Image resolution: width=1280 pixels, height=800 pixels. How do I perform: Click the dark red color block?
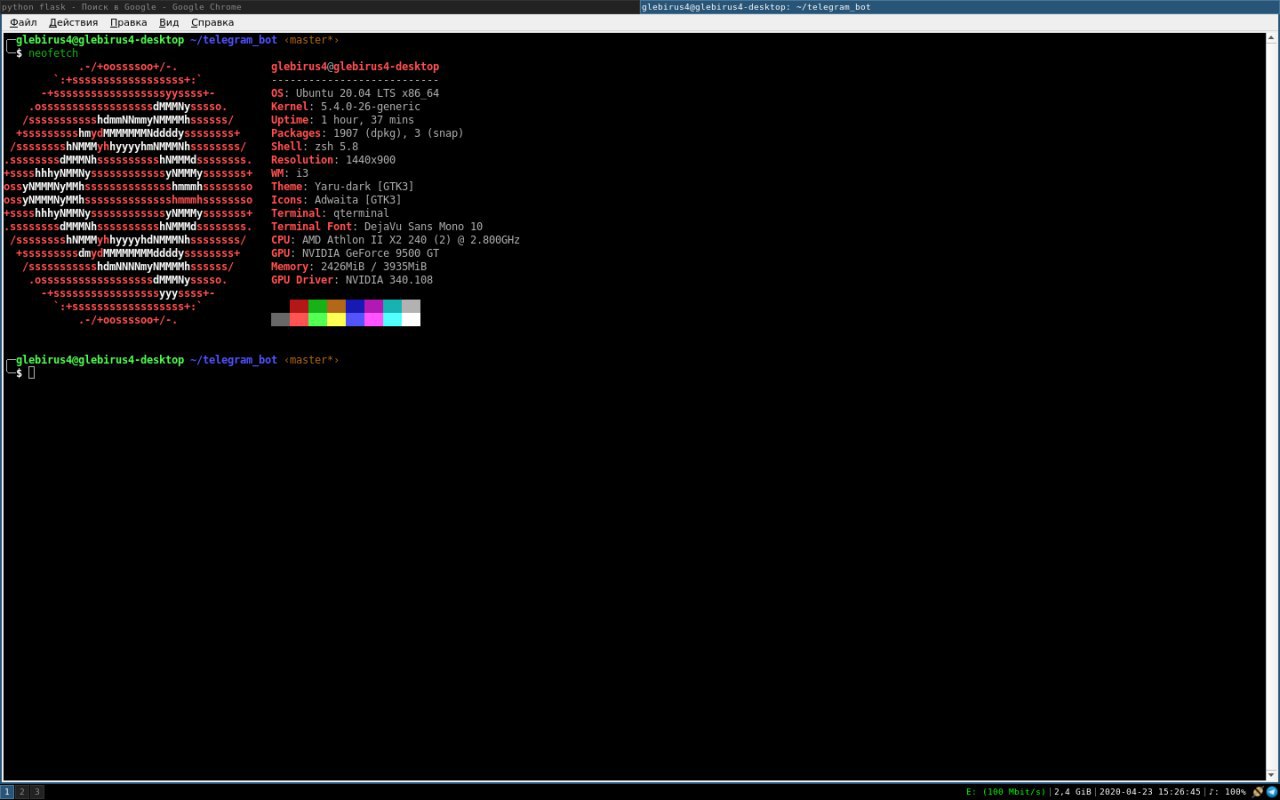click(299, 306)
